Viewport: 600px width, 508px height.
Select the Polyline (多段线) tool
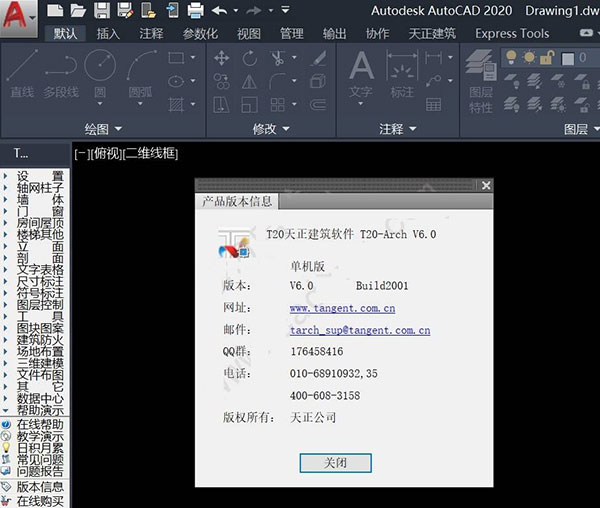(60, 75)
